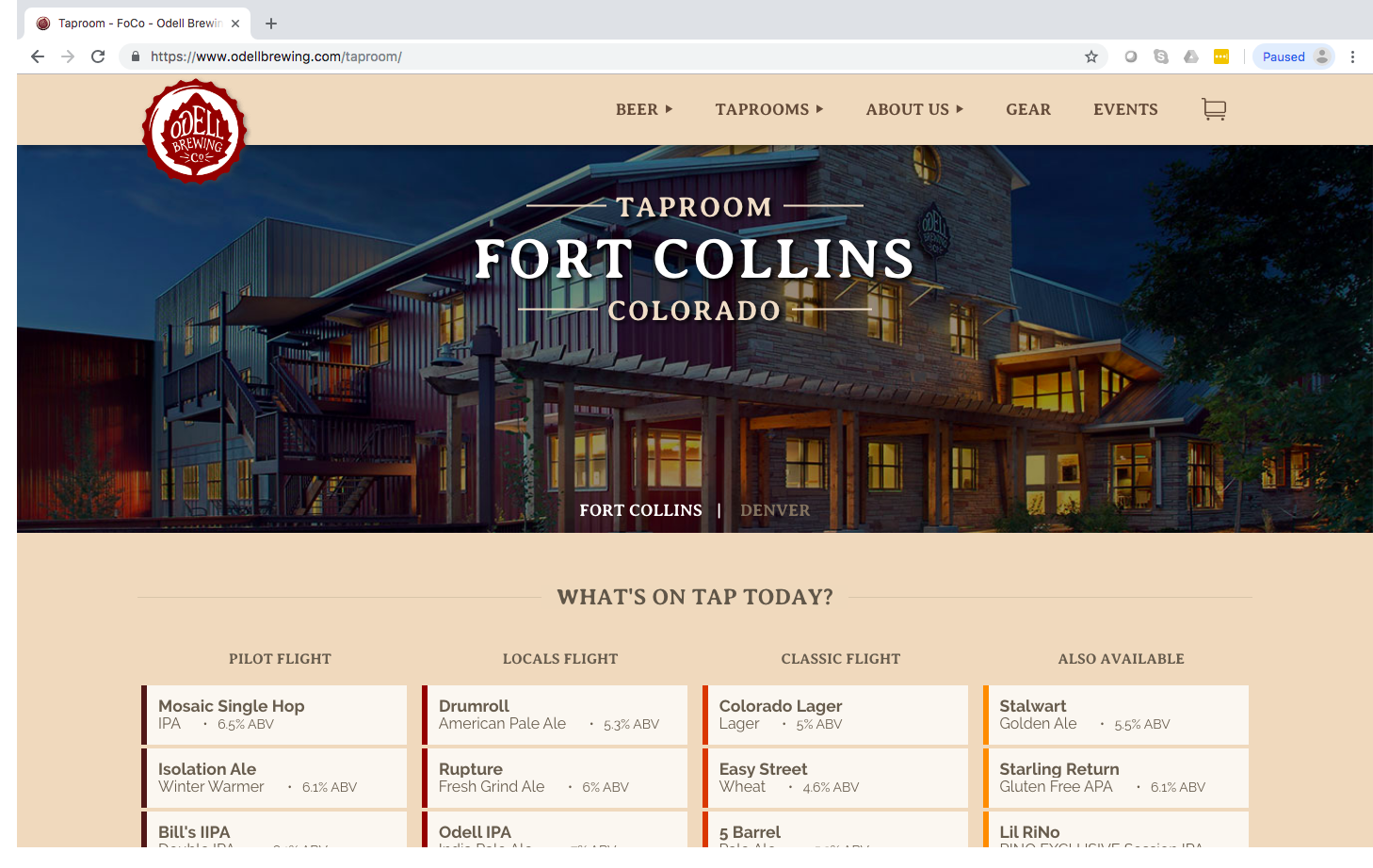
Task: Click the WHAT'S ON TAP TODAY? heading
Action: [695, 597]
